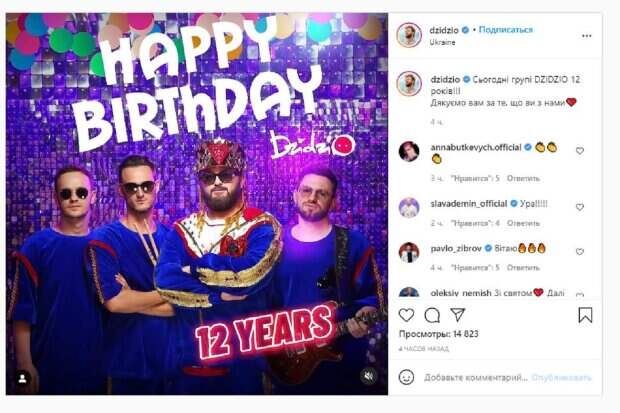
Task: Focus the Добавьте комментарий input field
Action: [473, 378]
